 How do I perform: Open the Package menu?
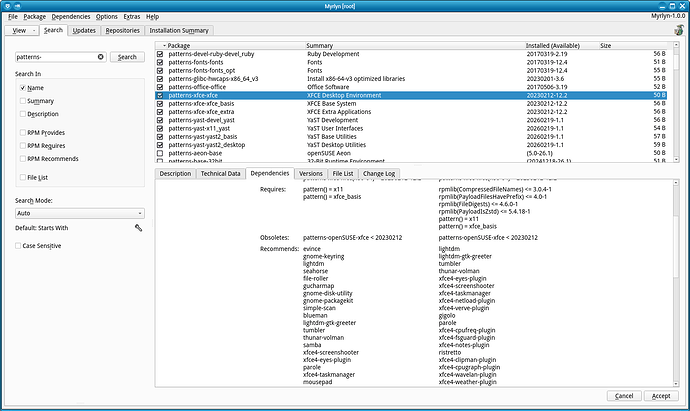click(34, 17)
